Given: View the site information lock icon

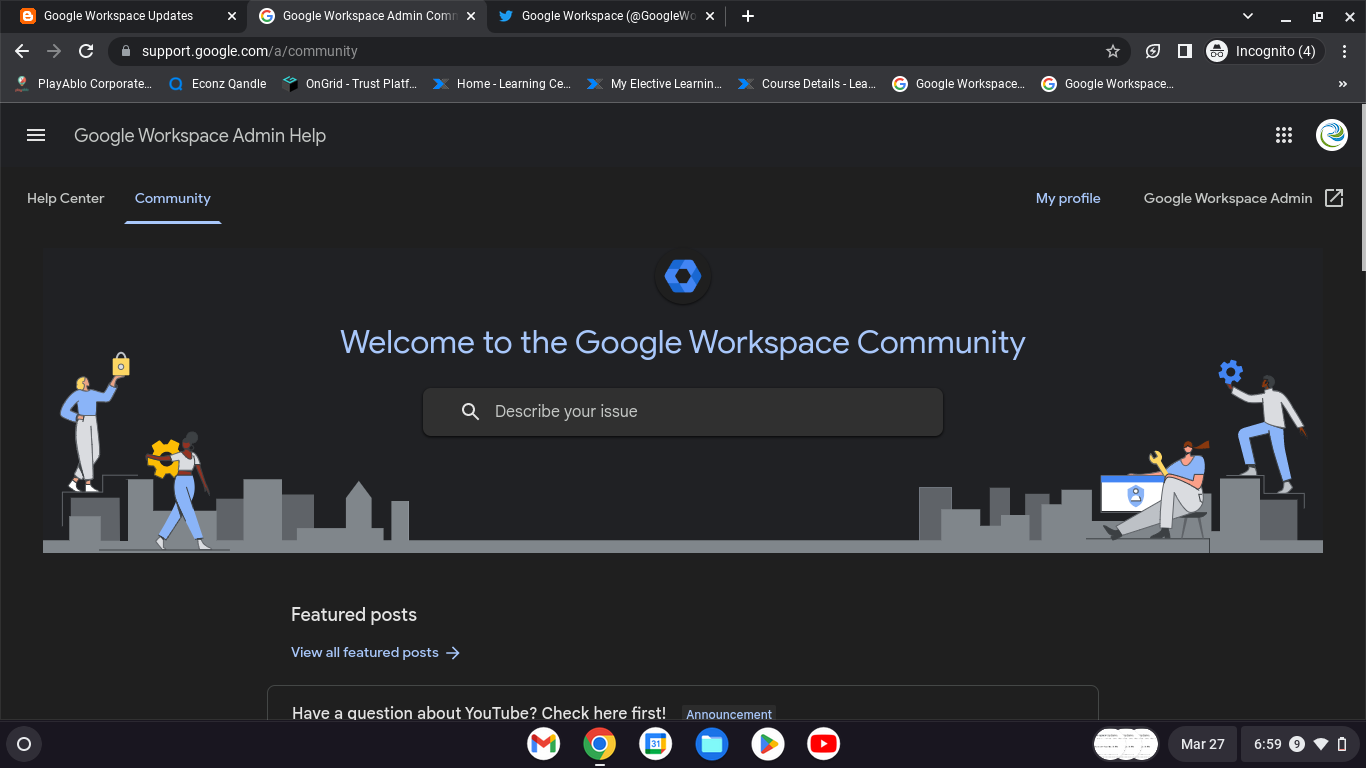Looking at the screenshot, I should pyautogui.click(x=125, y=51).
